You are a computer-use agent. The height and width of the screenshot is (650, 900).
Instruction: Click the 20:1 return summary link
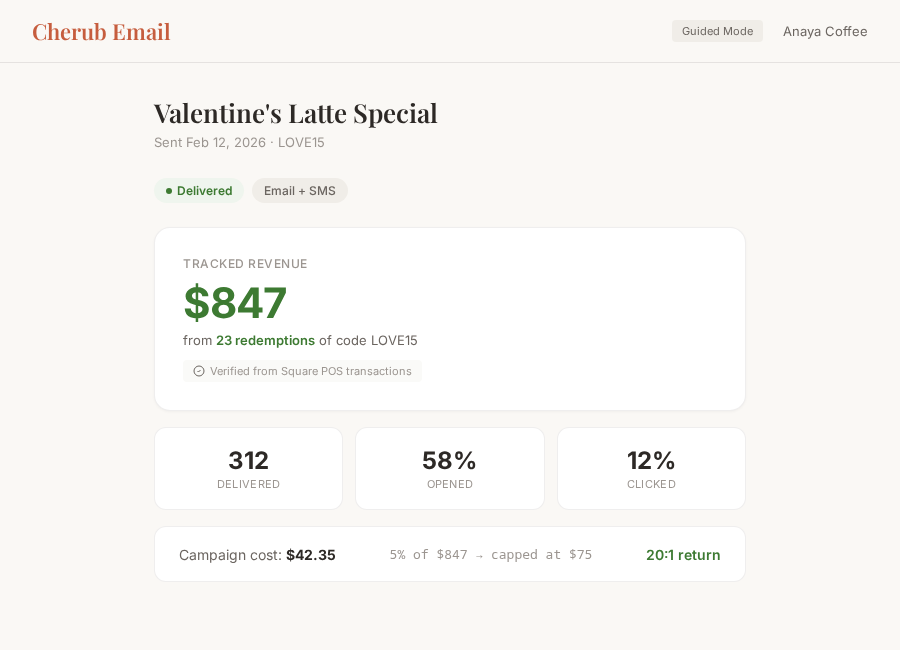coord(683,554)
